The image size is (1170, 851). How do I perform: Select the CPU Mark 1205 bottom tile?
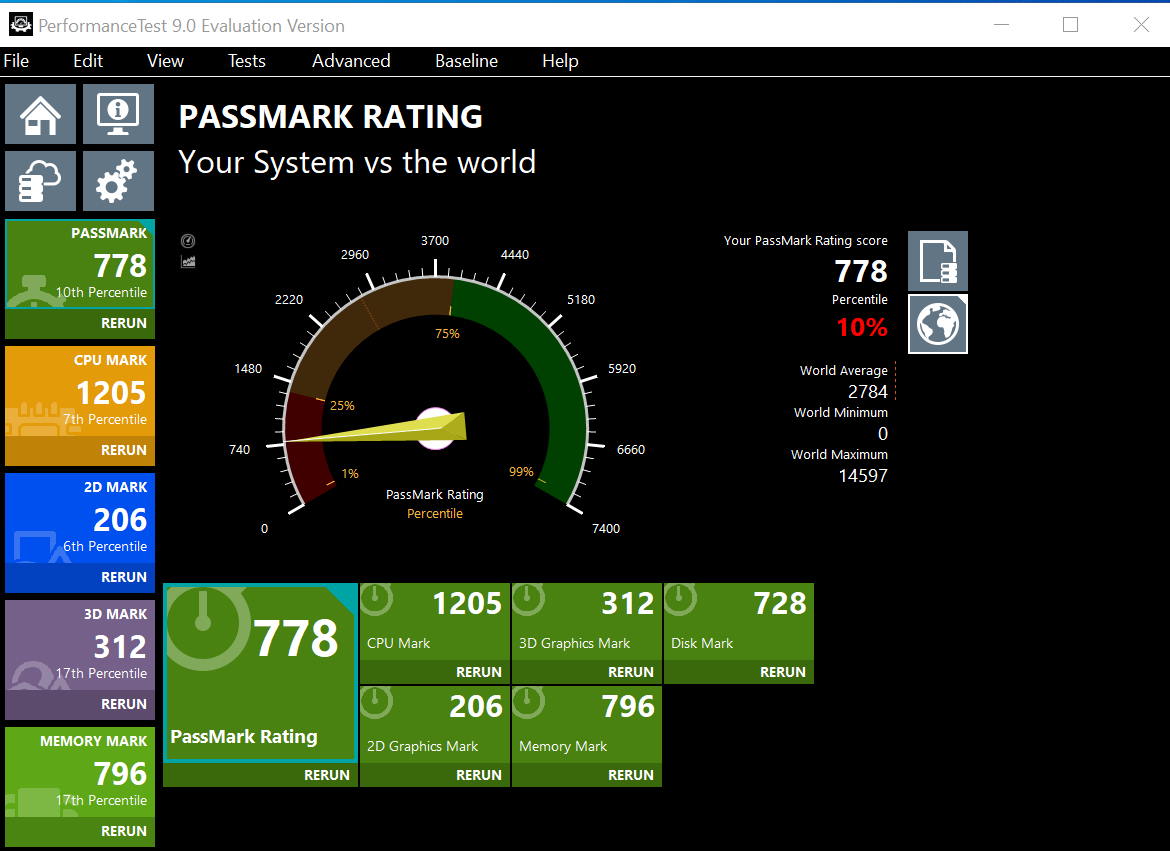pyautogui.click(x=434, y=623)
